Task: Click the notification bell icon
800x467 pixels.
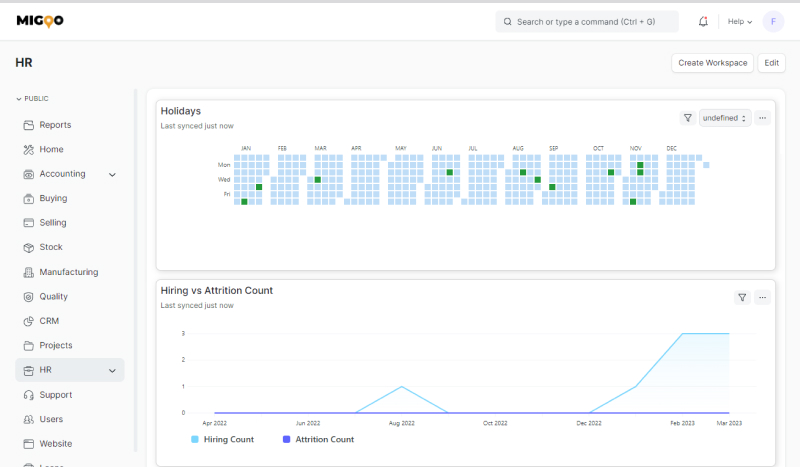Action: 703,21
